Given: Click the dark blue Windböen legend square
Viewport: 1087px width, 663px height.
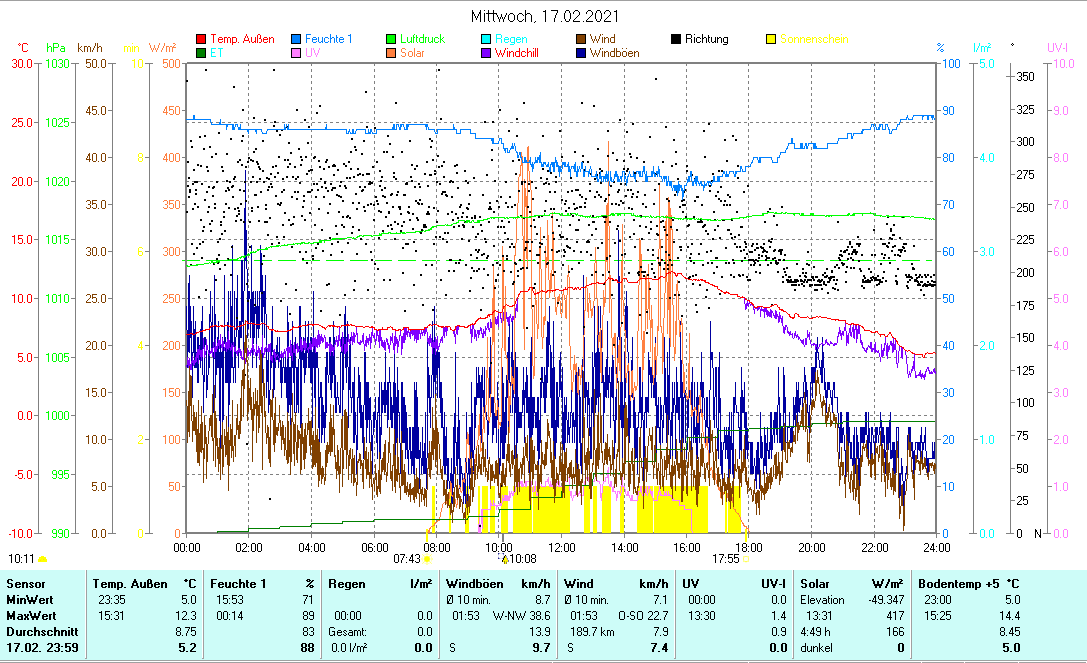Looking at the screenshot, I should pos(582,53).
